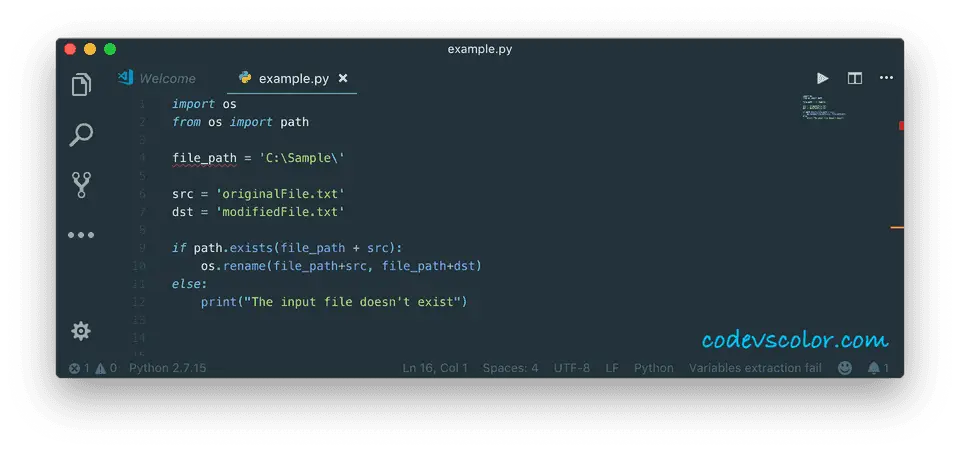This screenshot has height=452, width=960.
Task: Click the Variables extraction fail message
Action: (756, 368)
